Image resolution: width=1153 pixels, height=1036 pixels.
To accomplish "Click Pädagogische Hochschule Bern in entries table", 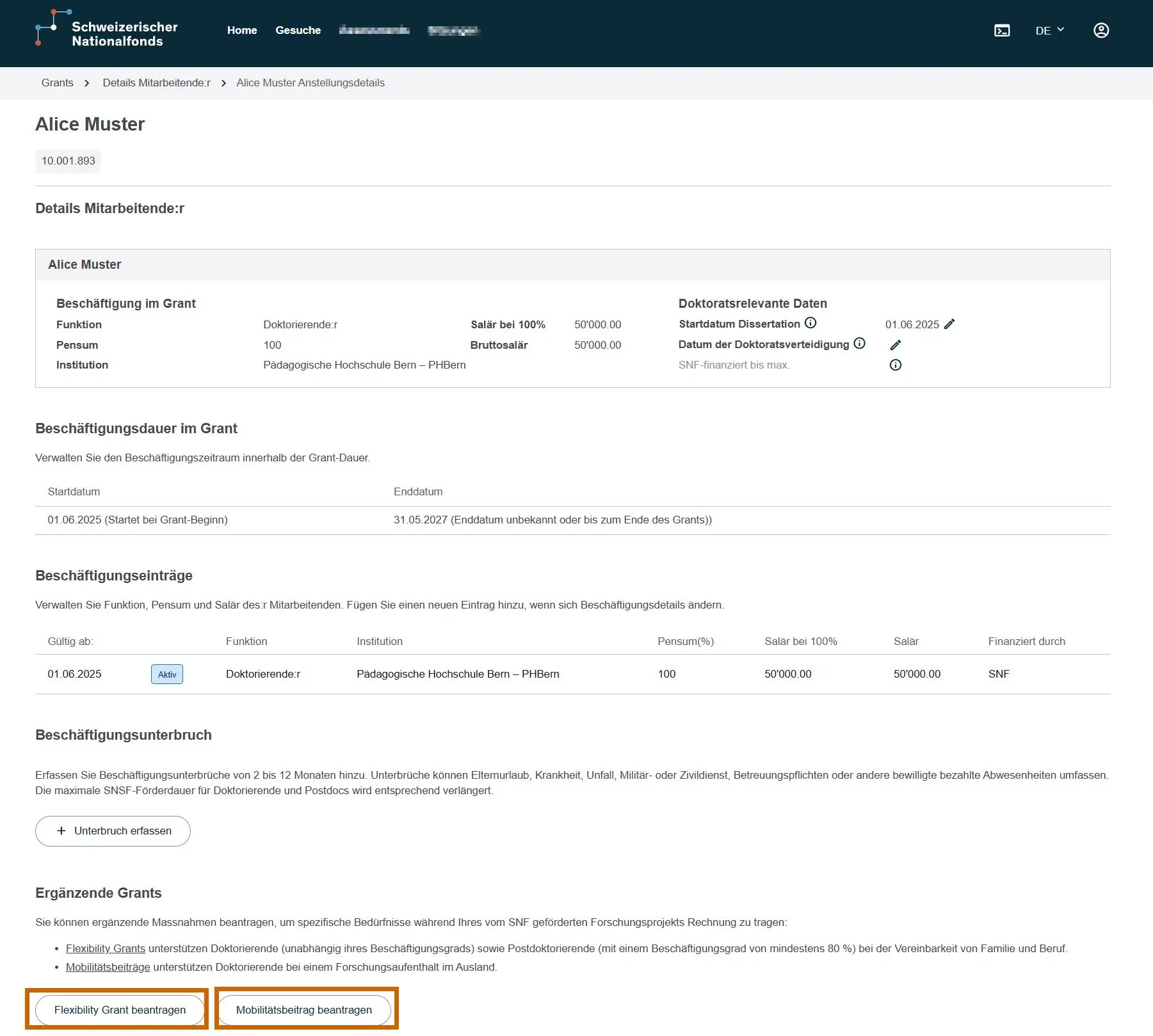I will 458,674.
